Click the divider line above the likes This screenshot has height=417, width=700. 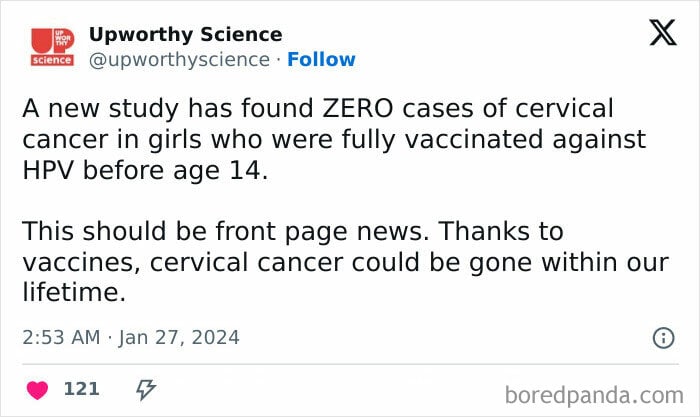tap(350, 364)
